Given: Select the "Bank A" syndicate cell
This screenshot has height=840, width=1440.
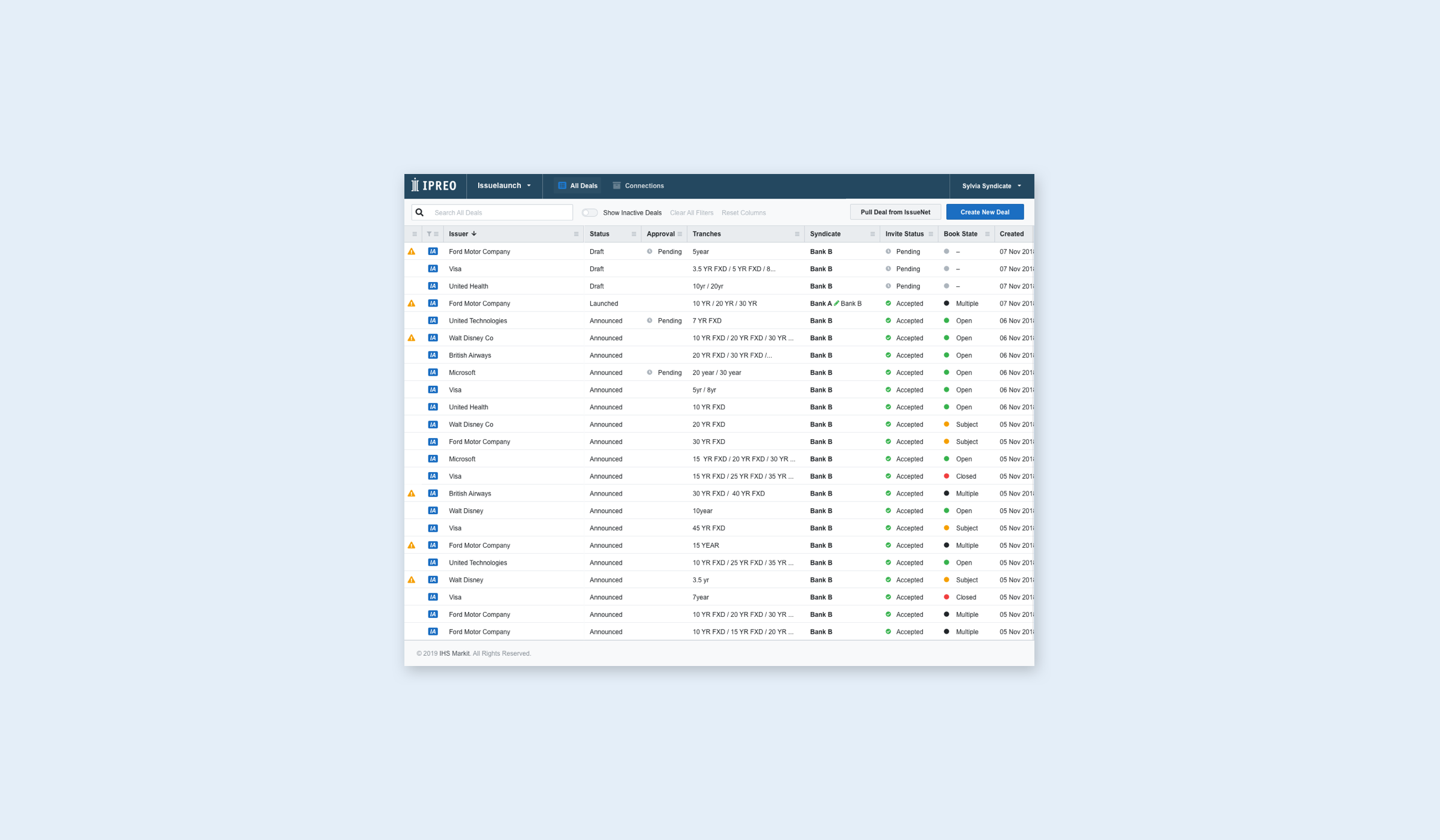Looking at the screenshot, I should [821, 304].
